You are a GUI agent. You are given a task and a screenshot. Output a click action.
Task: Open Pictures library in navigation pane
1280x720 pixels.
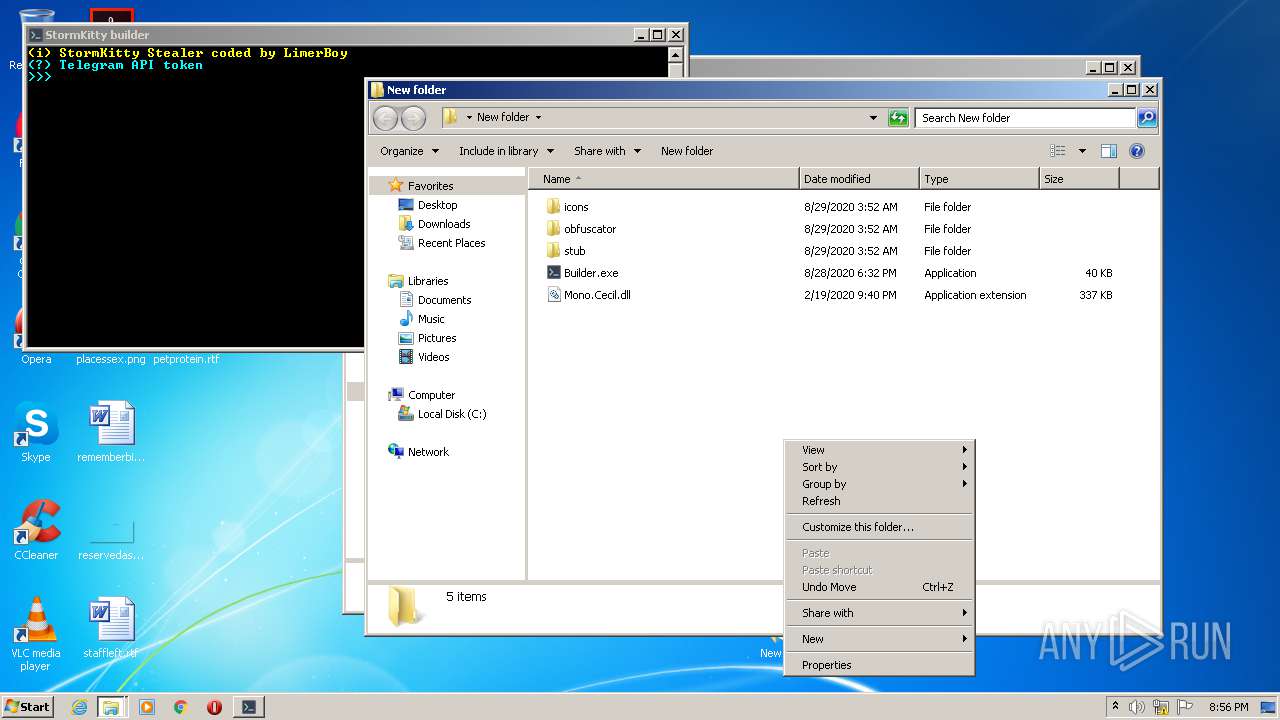[x=427, y=338]
